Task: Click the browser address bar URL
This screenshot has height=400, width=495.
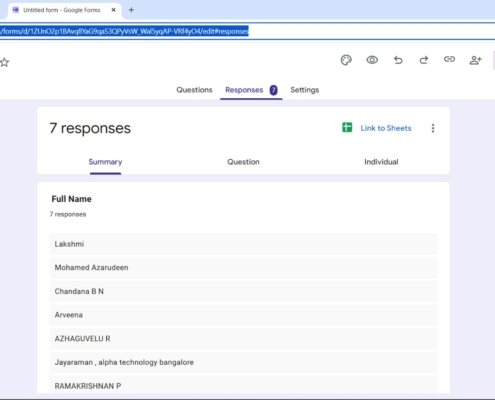Action: 124,31
